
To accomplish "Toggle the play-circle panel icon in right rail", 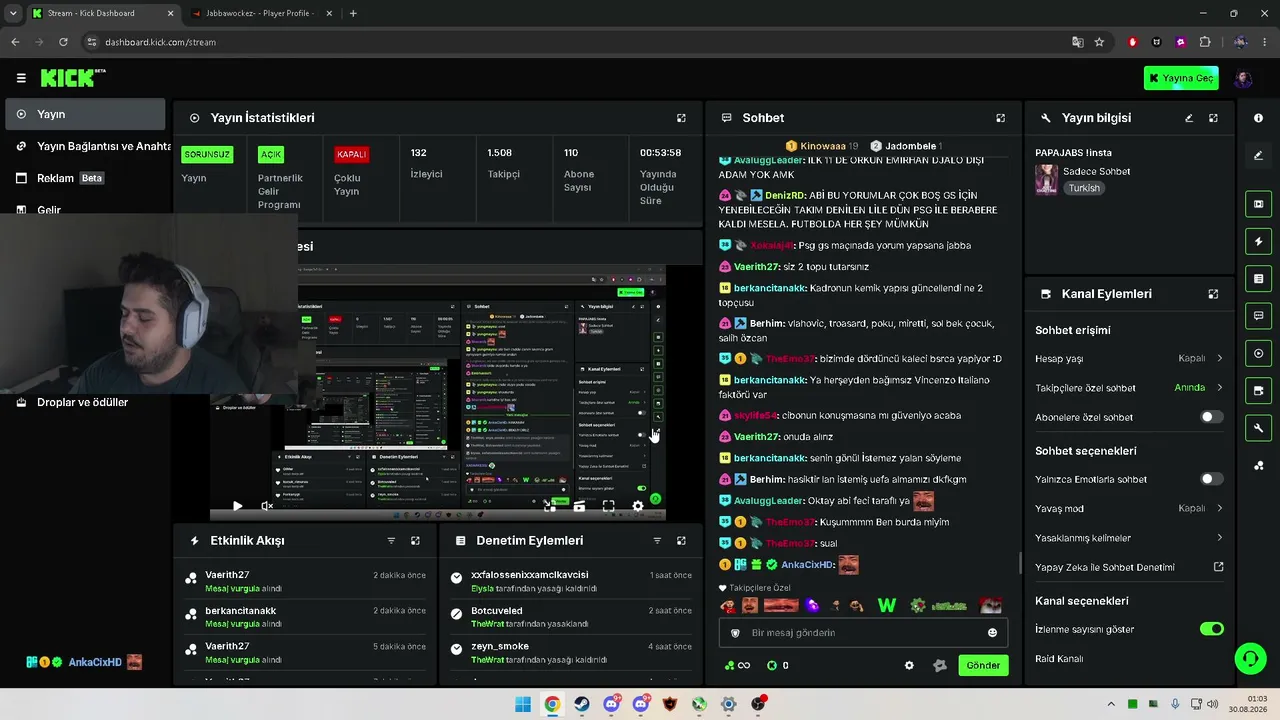I will [1258, 353].
